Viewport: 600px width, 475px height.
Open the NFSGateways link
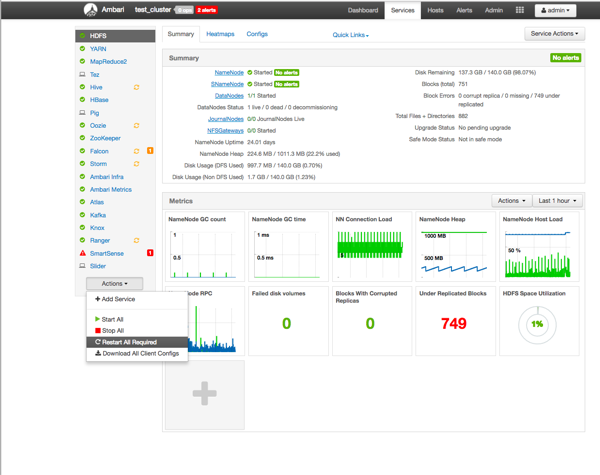(225, 131)
